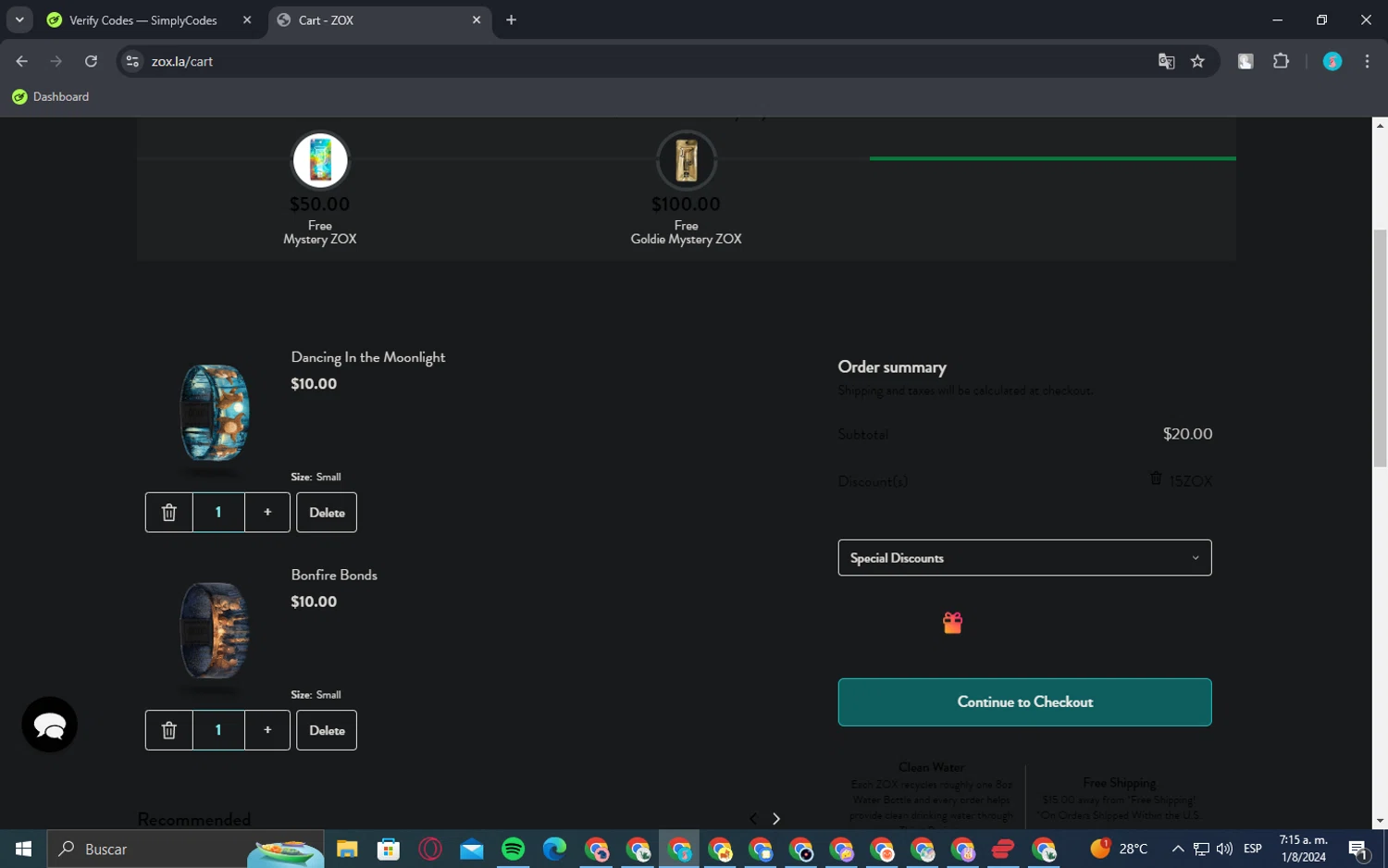Open Spotify from the taskbar

(514, 849)
